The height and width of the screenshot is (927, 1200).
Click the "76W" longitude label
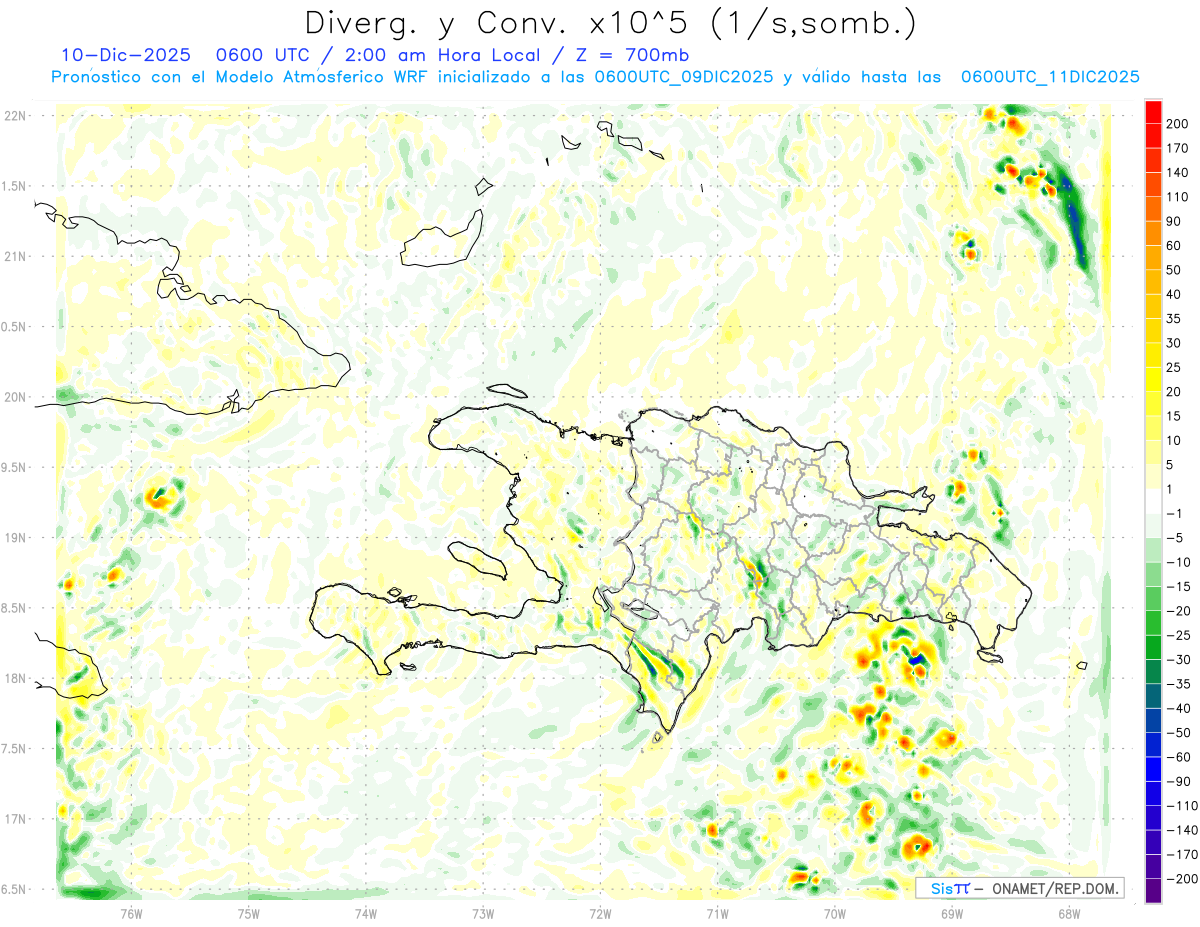click(131, 912)
